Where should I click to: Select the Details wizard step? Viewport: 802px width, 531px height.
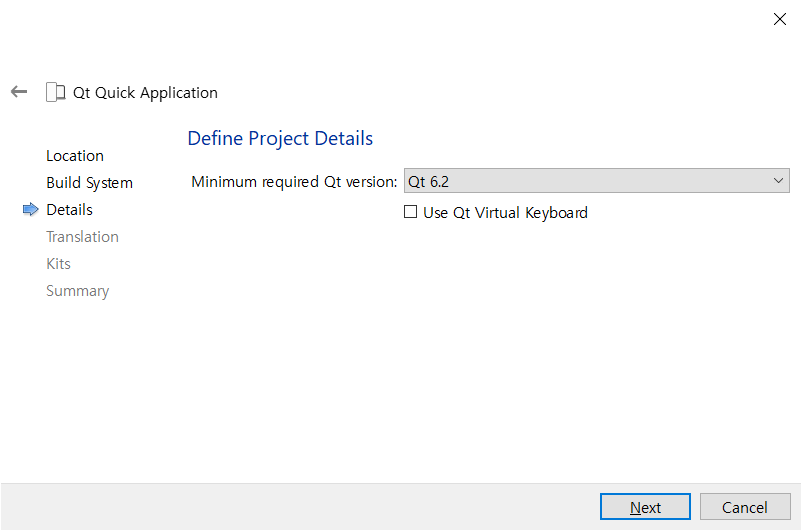click(70, 210)
